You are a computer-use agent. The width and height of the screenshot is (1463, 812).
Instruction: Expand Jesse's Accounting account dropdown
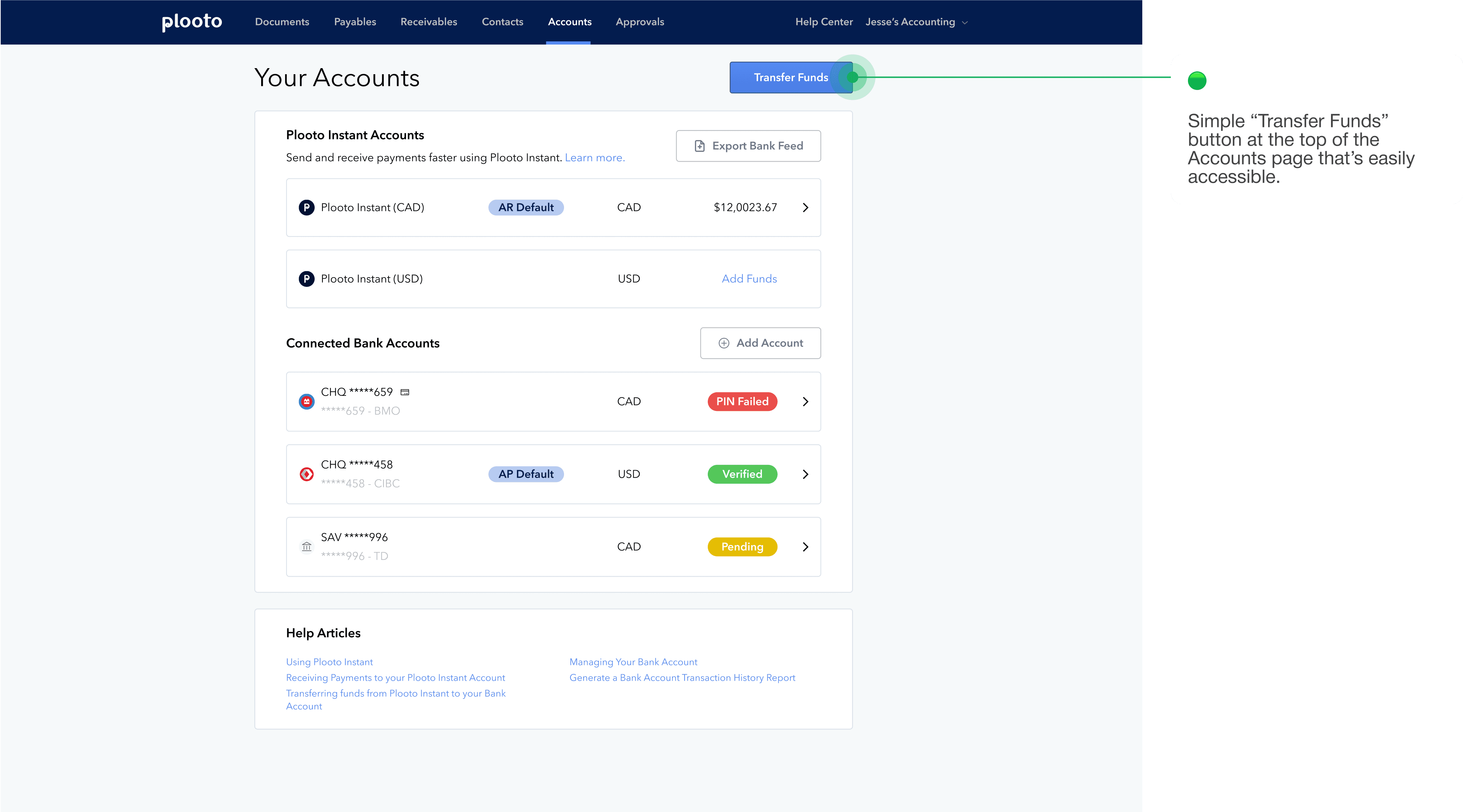(x=915, y=22)
